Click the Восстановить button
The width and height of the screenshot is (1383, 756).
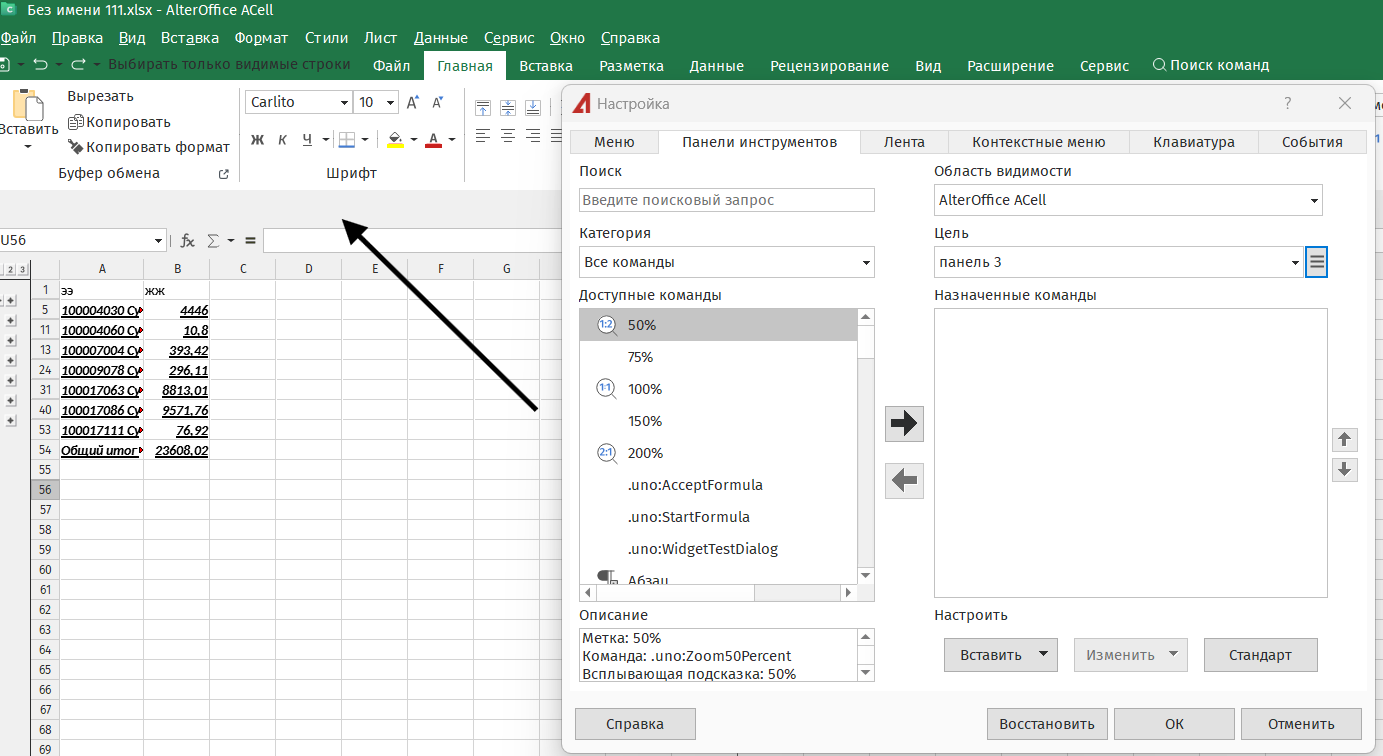point(1046,724)
